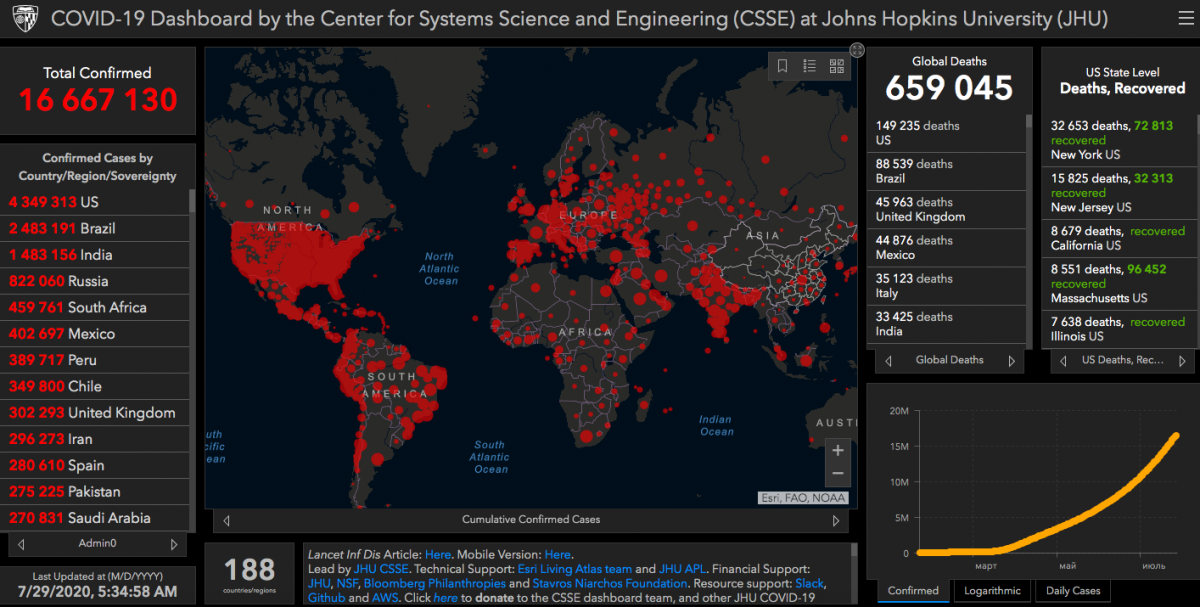The height and width of the screenshot is (607, 1200).
Task: Select California US state entry
Action: point(1120,238)
